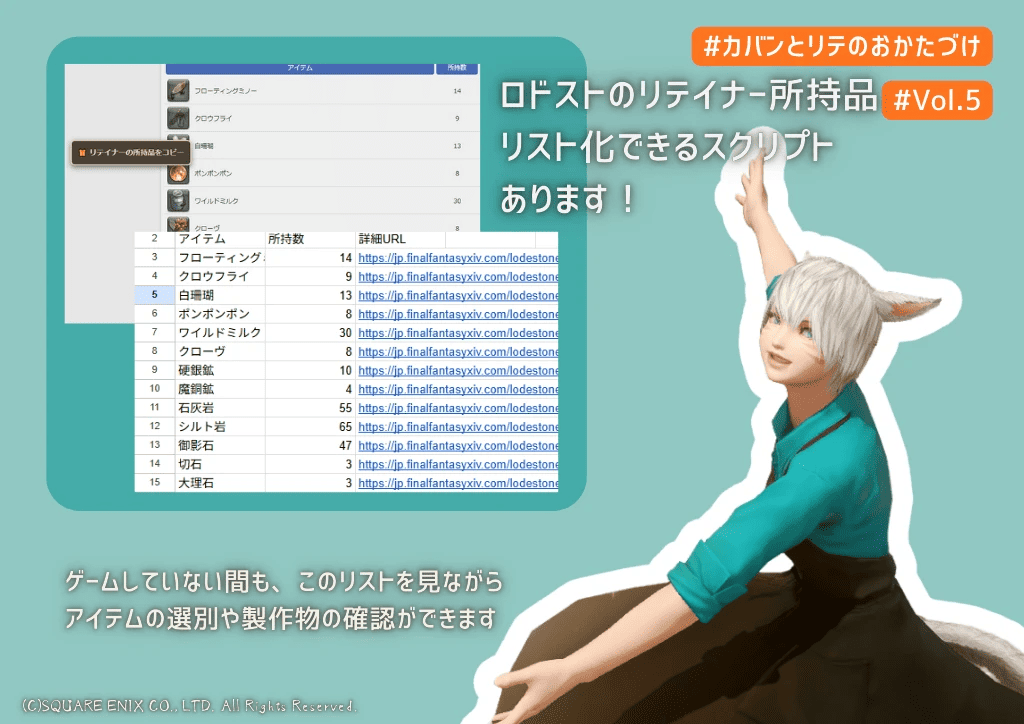Viewport: 1024px width, 724px height.
Task: Select the シルト岩 spreadsheet cell
Action: (220, 427)
